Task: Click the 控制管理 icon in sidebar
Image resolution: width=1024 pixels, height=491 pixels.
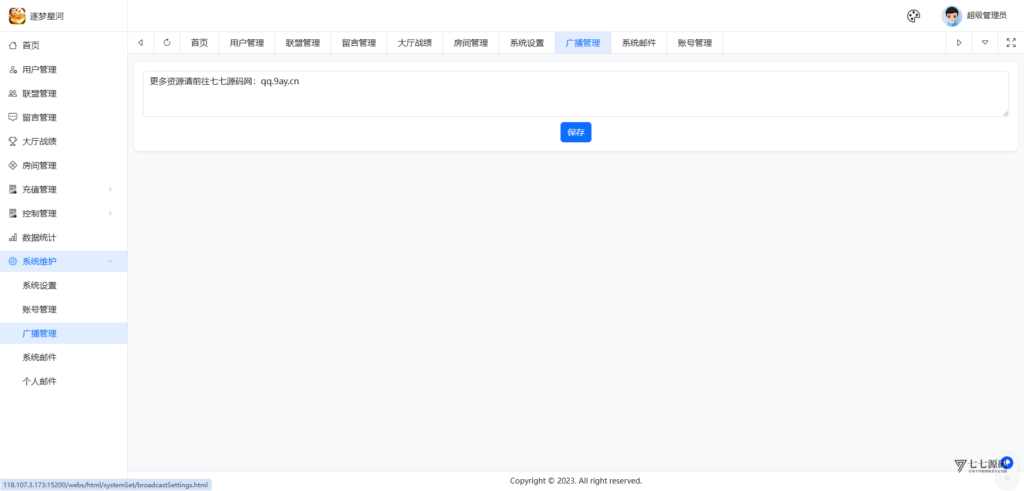Action: pos(12,214)
